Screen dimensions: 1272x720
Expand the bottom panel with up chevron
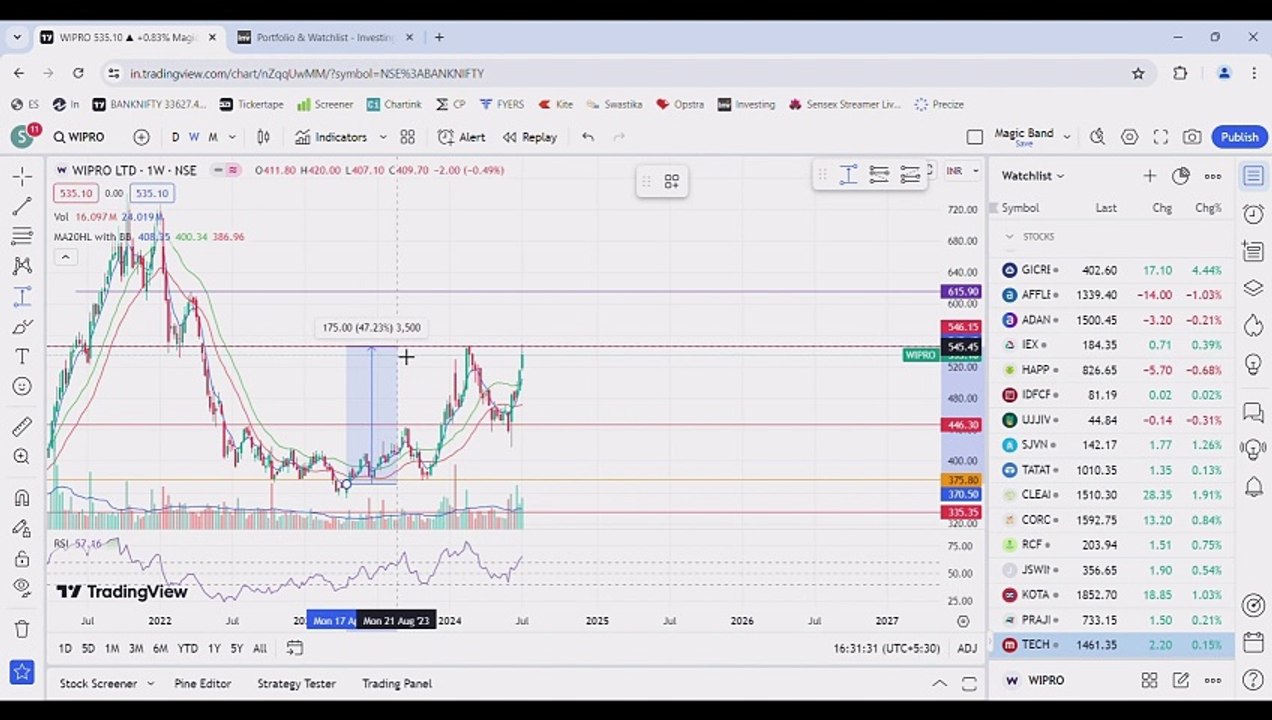pyautogui.click(x=939, y=684)
